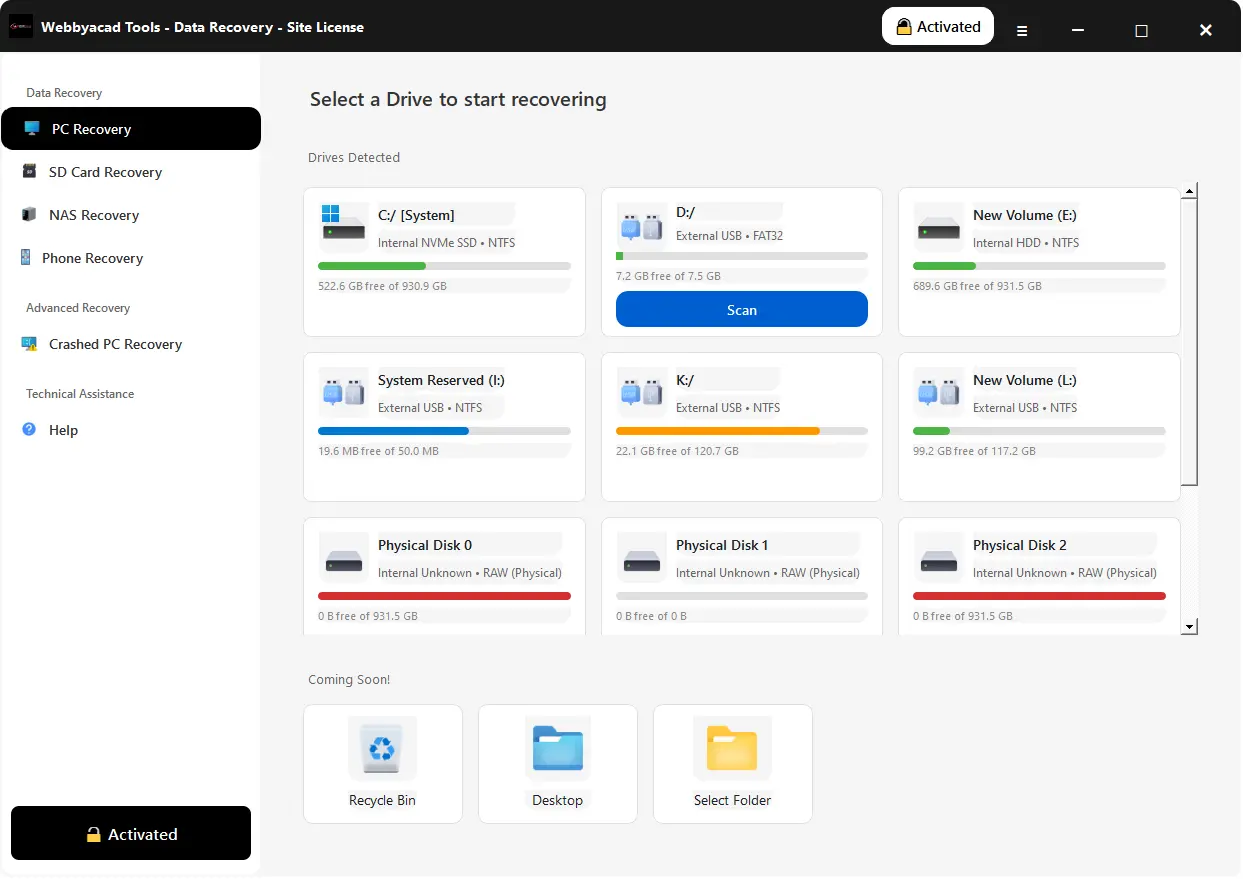
Task: Click the Recycle Bin icon
Action: pyautogui.click(x=382, y=749)
